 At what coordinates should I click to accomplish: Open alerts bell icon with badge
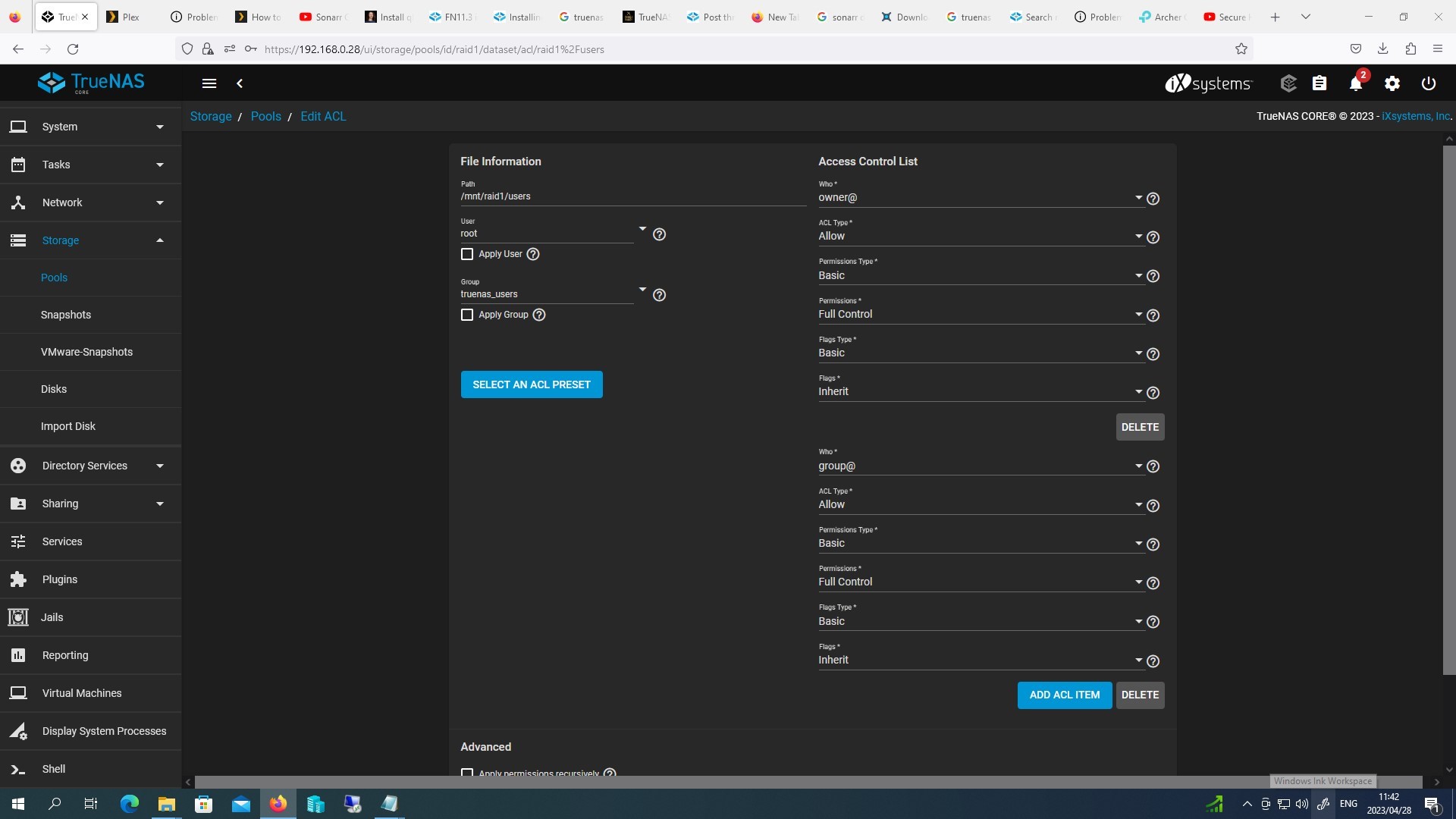coord(1357,83)
